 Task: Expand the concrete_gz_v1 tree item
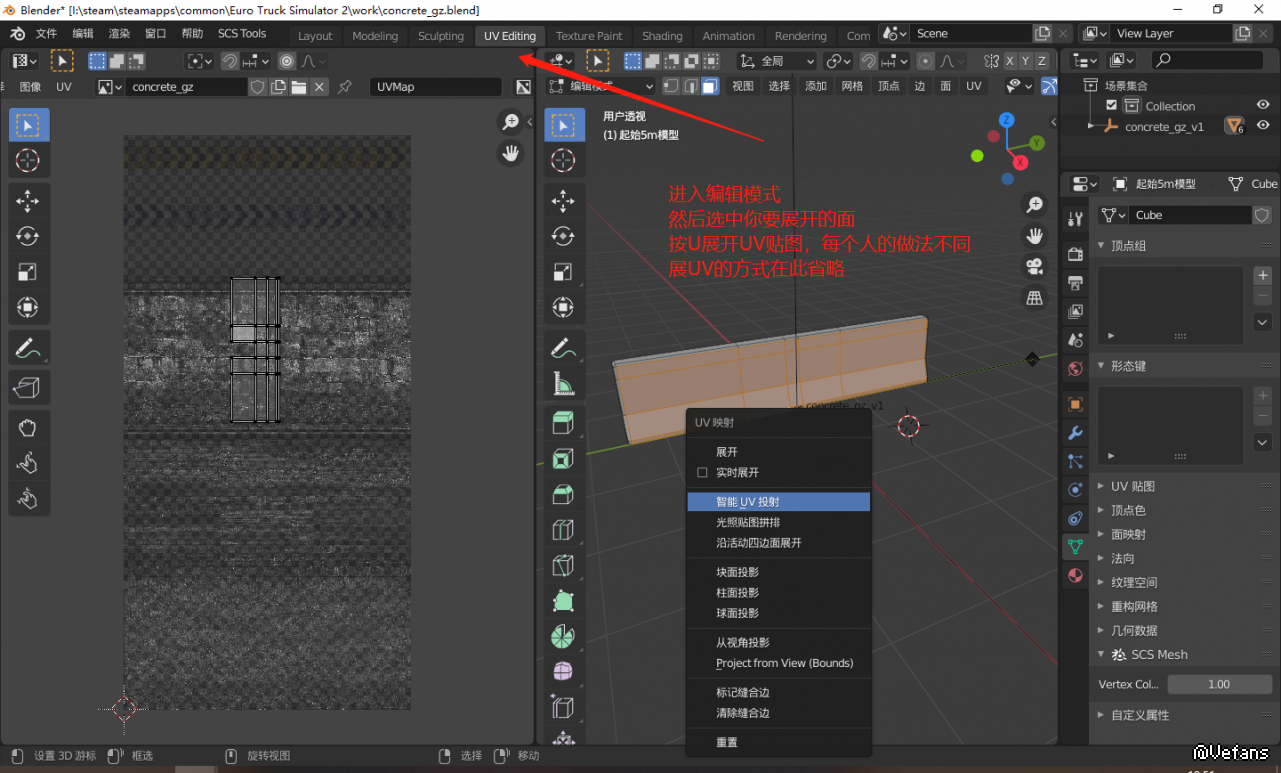1091,127
